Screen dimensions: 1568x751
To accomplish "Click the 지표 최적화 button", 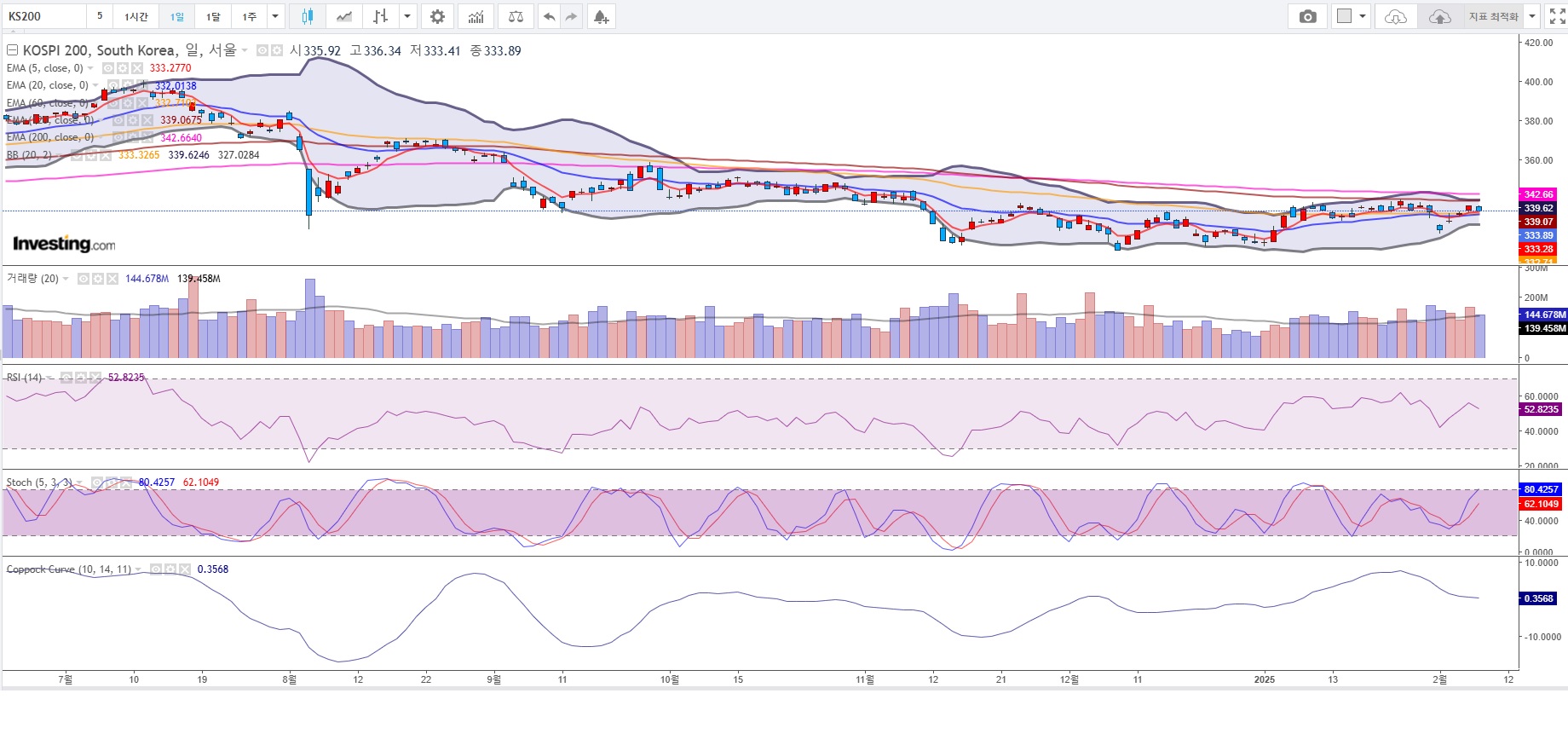I will click(1494, 16).
